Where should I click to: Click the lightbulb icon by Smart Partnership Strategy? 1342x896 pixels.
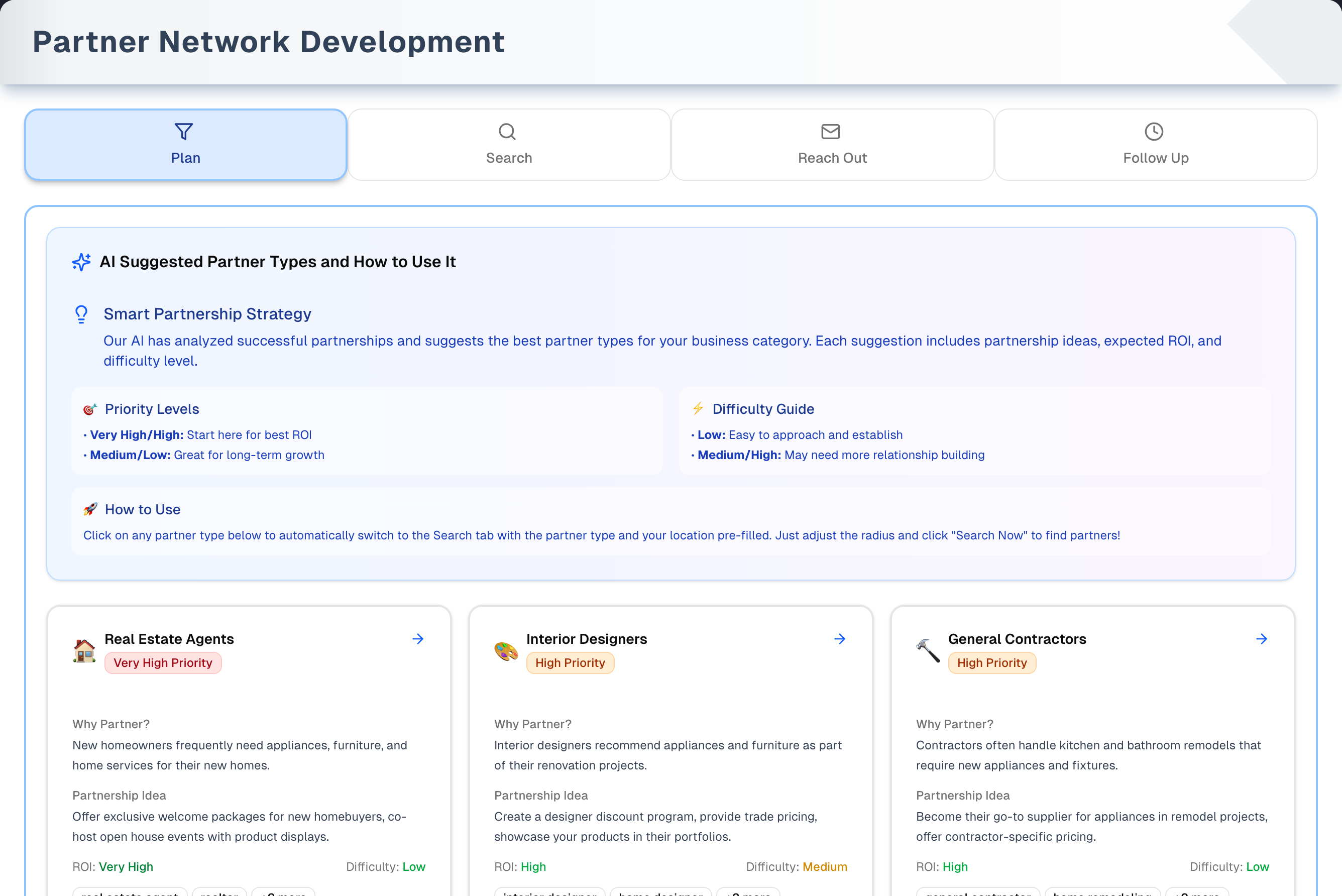(81, 314)
